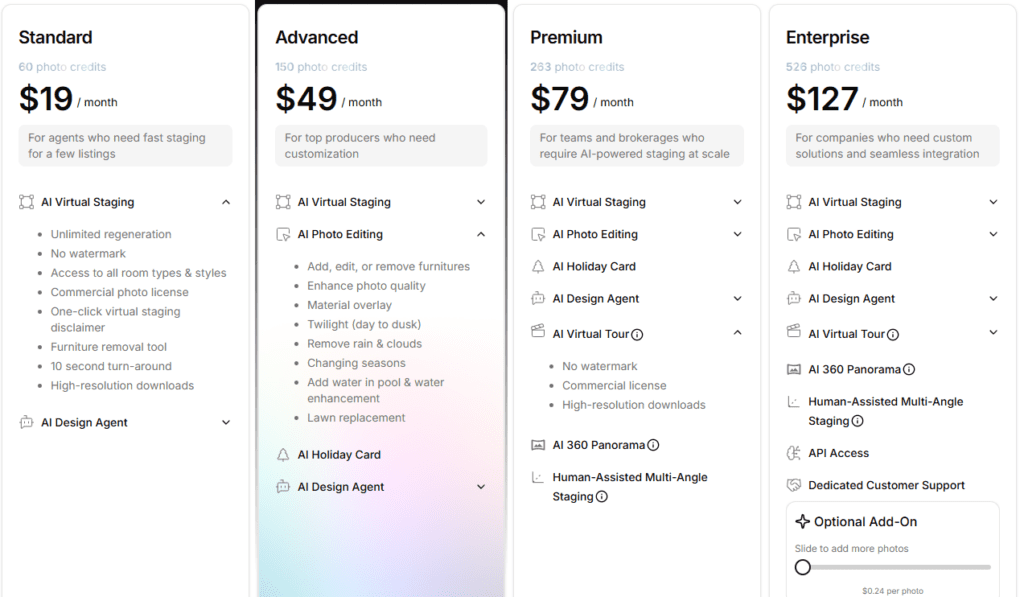
Task: Click the API Access icon in Enterprise plan
Action: click(792, 453)
